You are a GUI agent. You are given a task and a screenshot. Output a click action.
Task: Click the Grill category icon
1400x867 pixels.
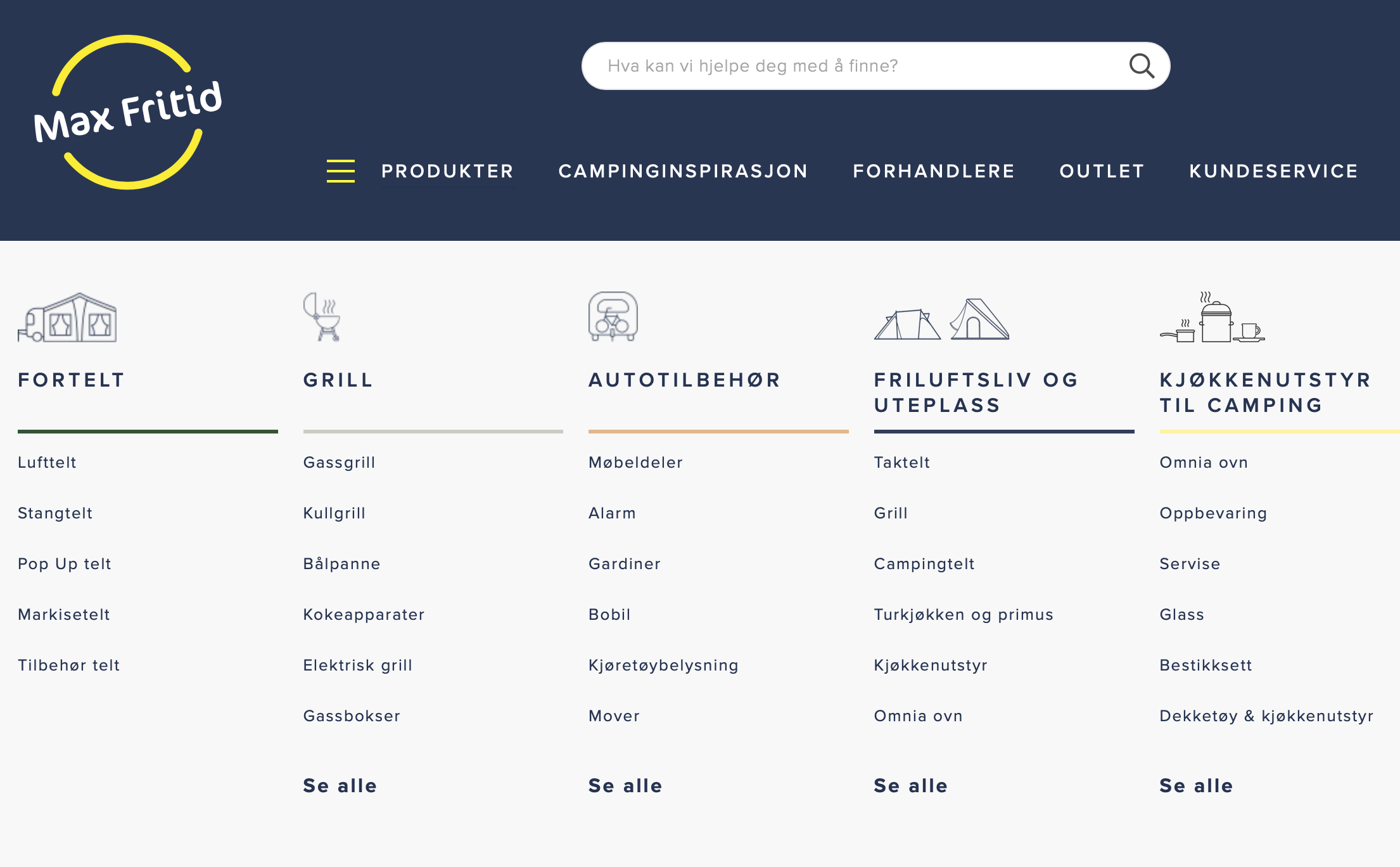[x=322, y=317]
